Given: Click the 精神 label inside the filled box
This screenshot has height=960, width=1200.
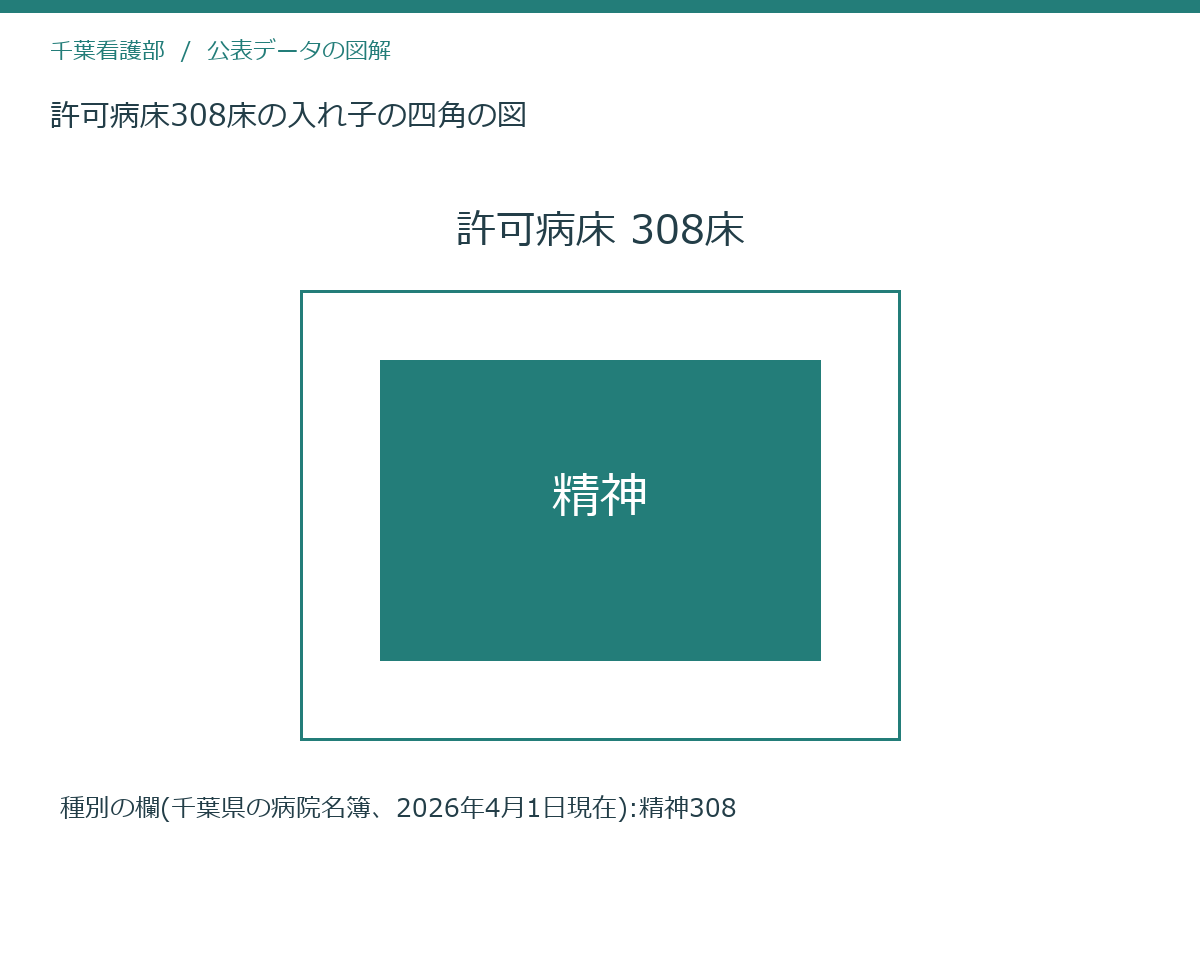Looking at the screenshot, I should coord(600,495).
